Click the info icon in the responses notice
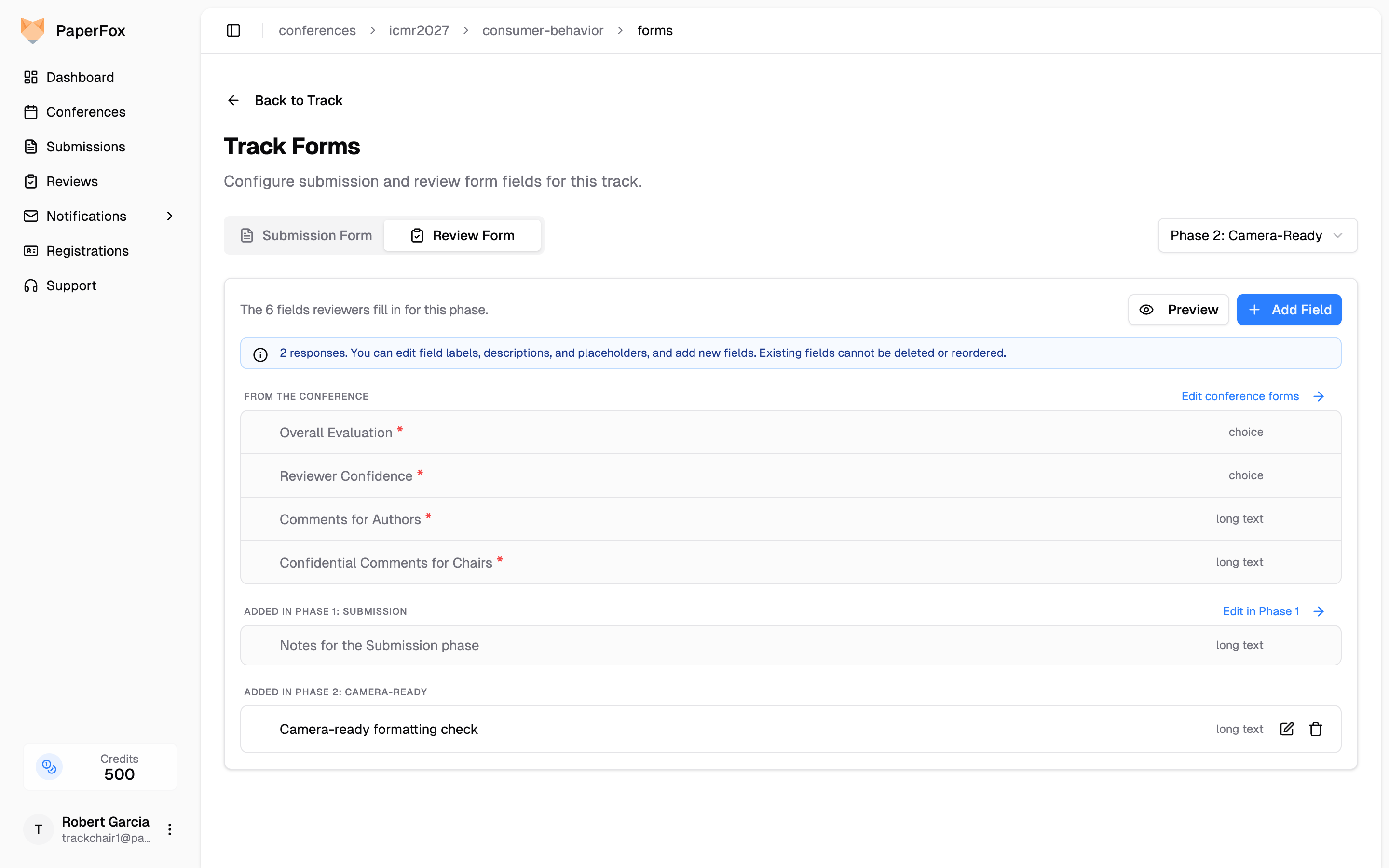Screen dimensions: 1389x868 tap(260, 355)
